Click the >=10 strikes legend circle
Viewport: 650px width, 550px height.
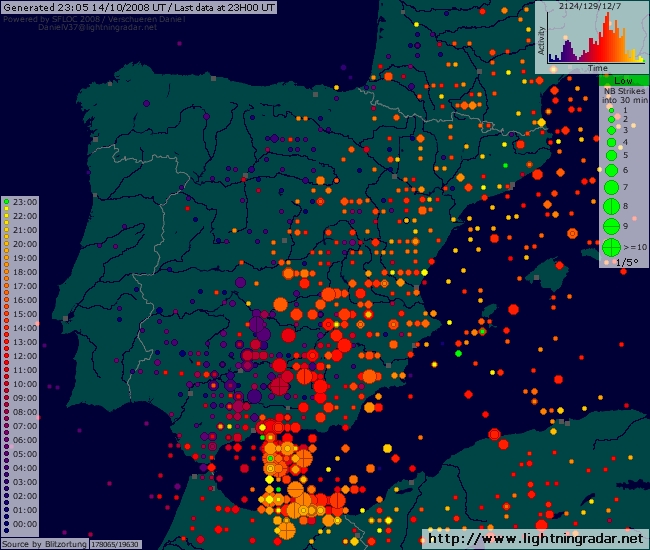pyautogui.click(x=610, y=246)
